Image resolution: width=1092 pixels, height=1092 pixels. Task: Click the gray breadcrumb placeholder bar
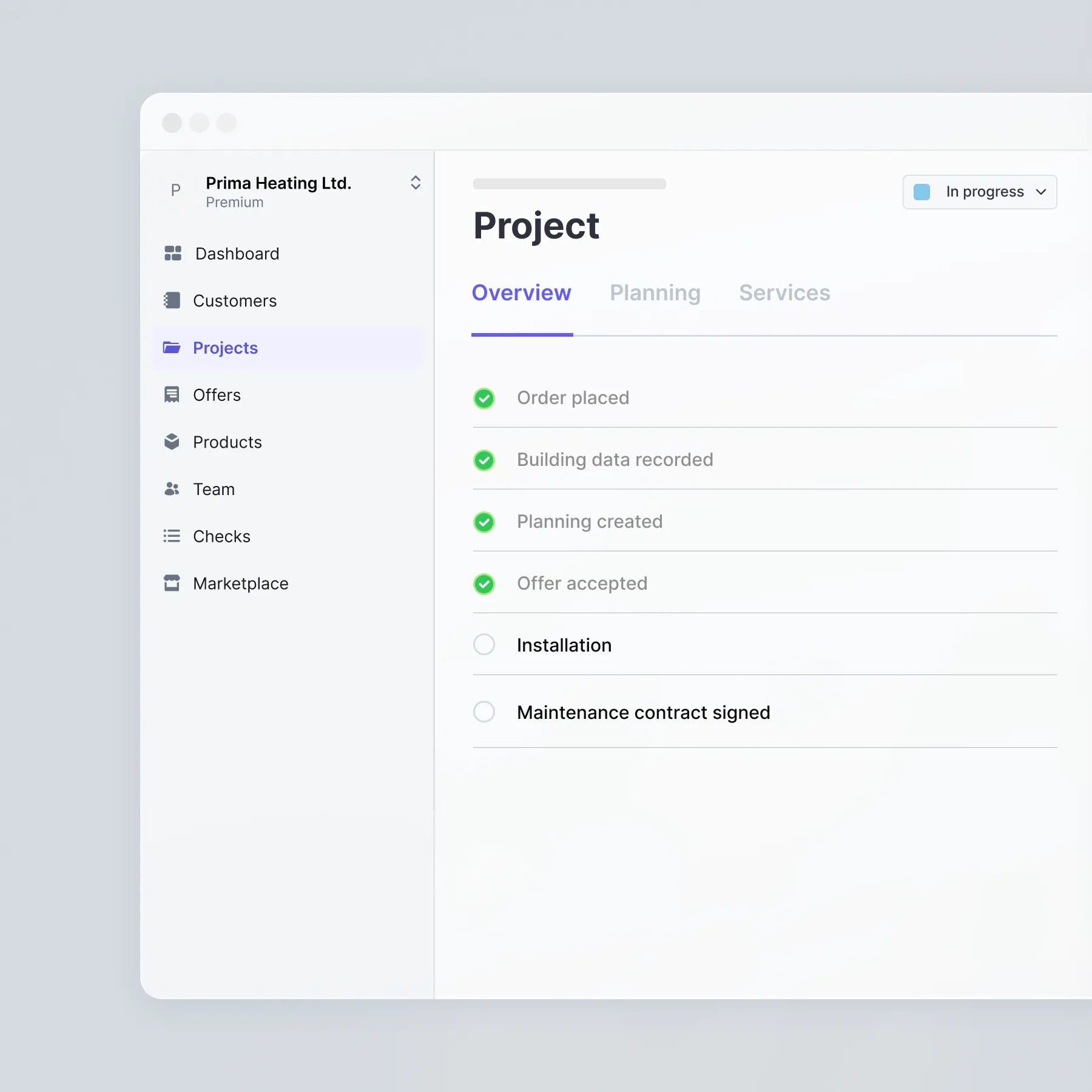[570, 184]
